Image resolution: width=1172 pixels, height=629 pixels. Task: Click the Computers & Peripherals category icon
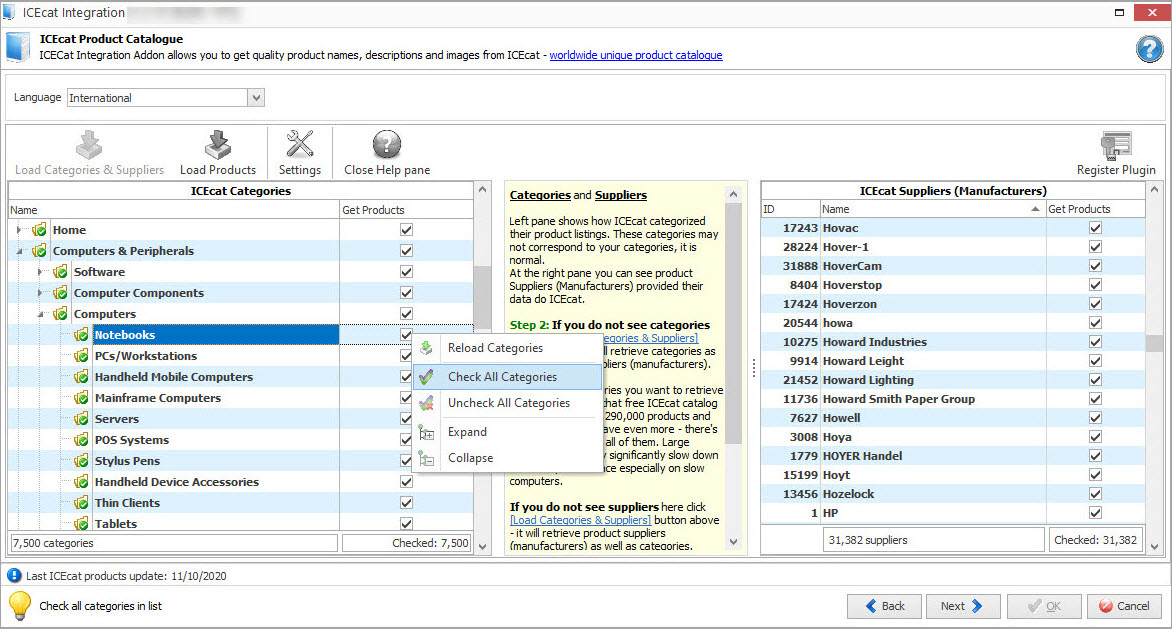[40, 251]
